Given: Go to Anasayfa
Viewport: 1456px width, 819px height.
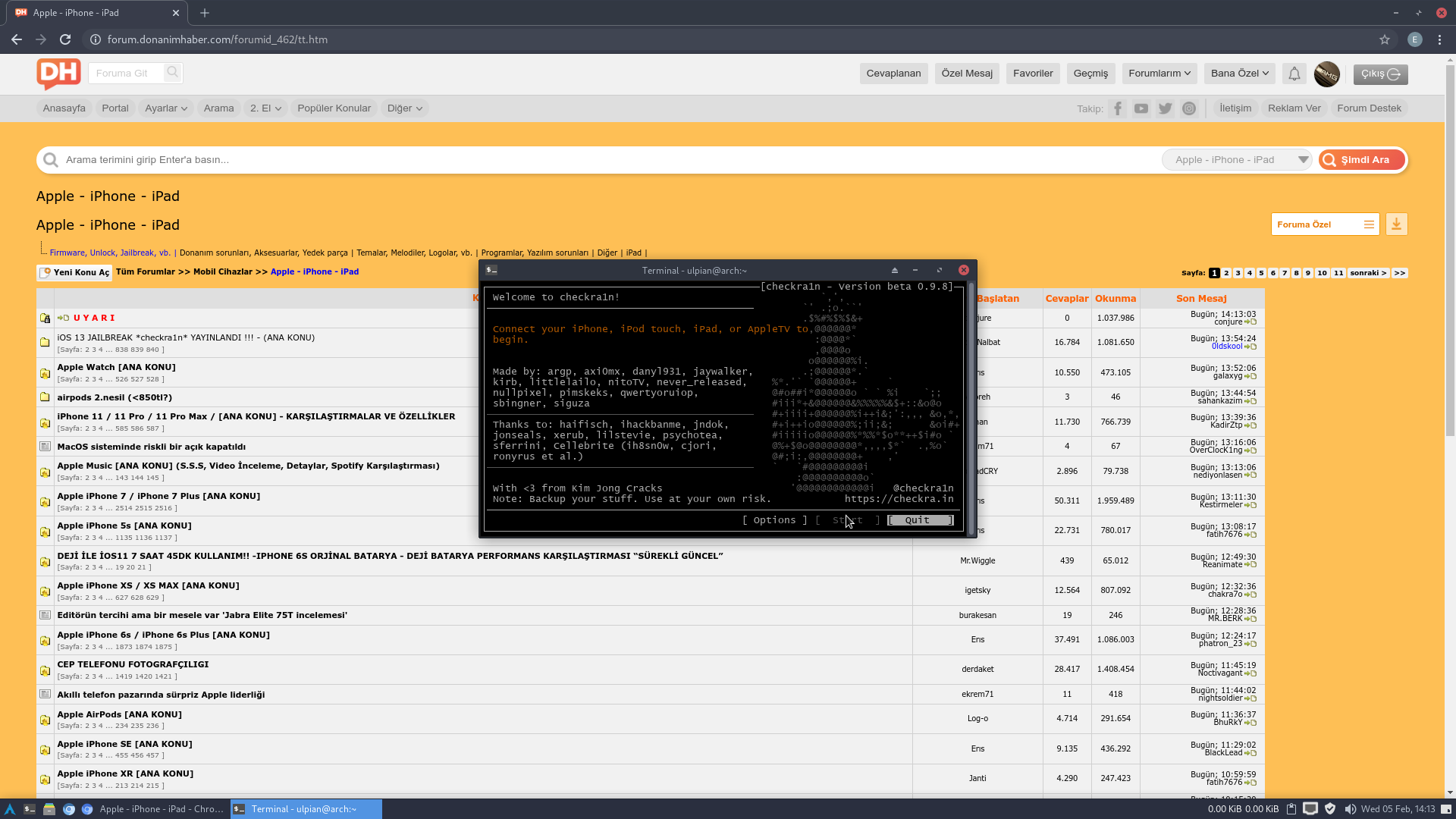Looking at the screenshot, I should coord(64,108).
